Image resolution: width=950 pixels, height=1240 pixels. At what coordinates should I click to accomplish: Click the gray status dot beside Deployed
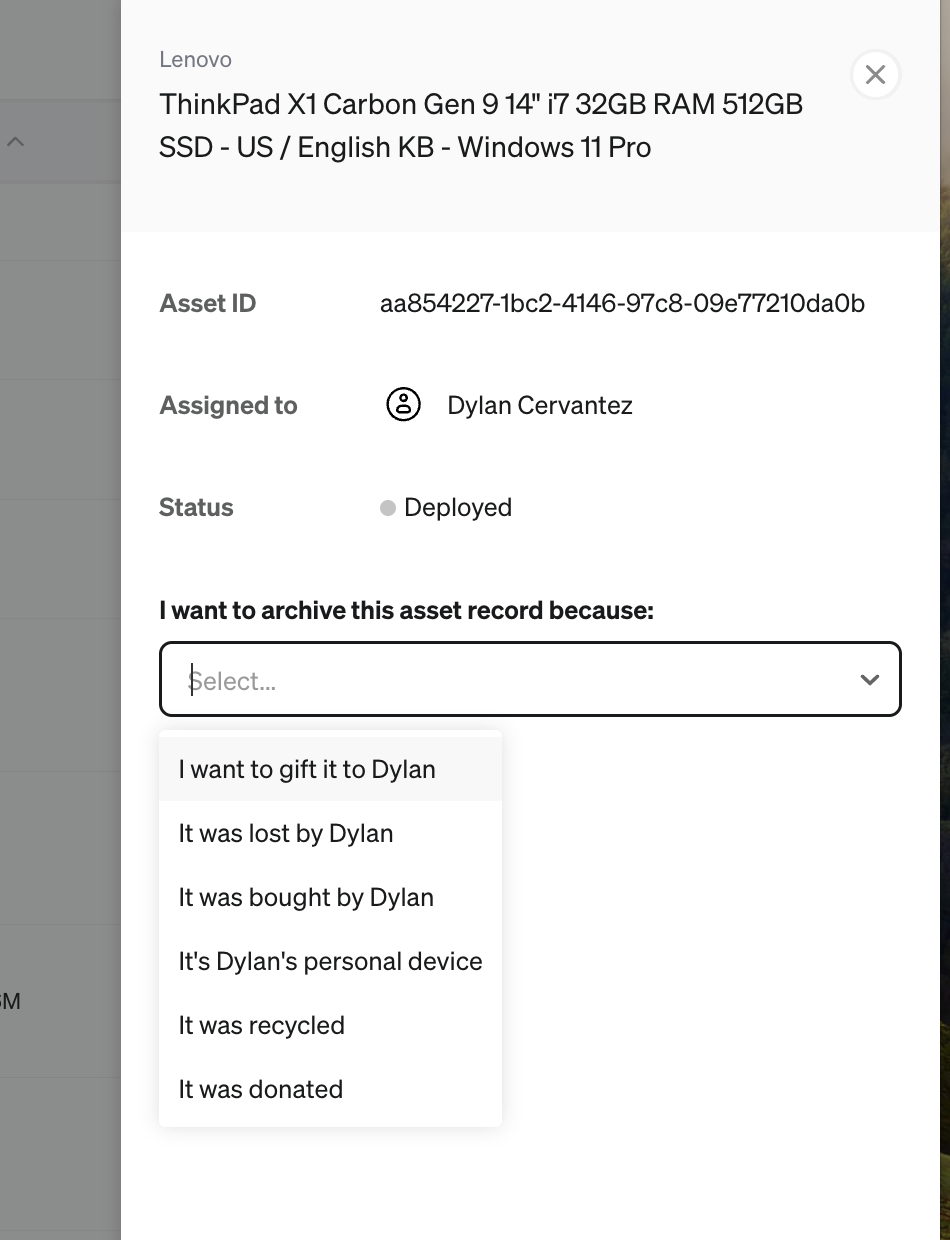(x=388, y=508)
